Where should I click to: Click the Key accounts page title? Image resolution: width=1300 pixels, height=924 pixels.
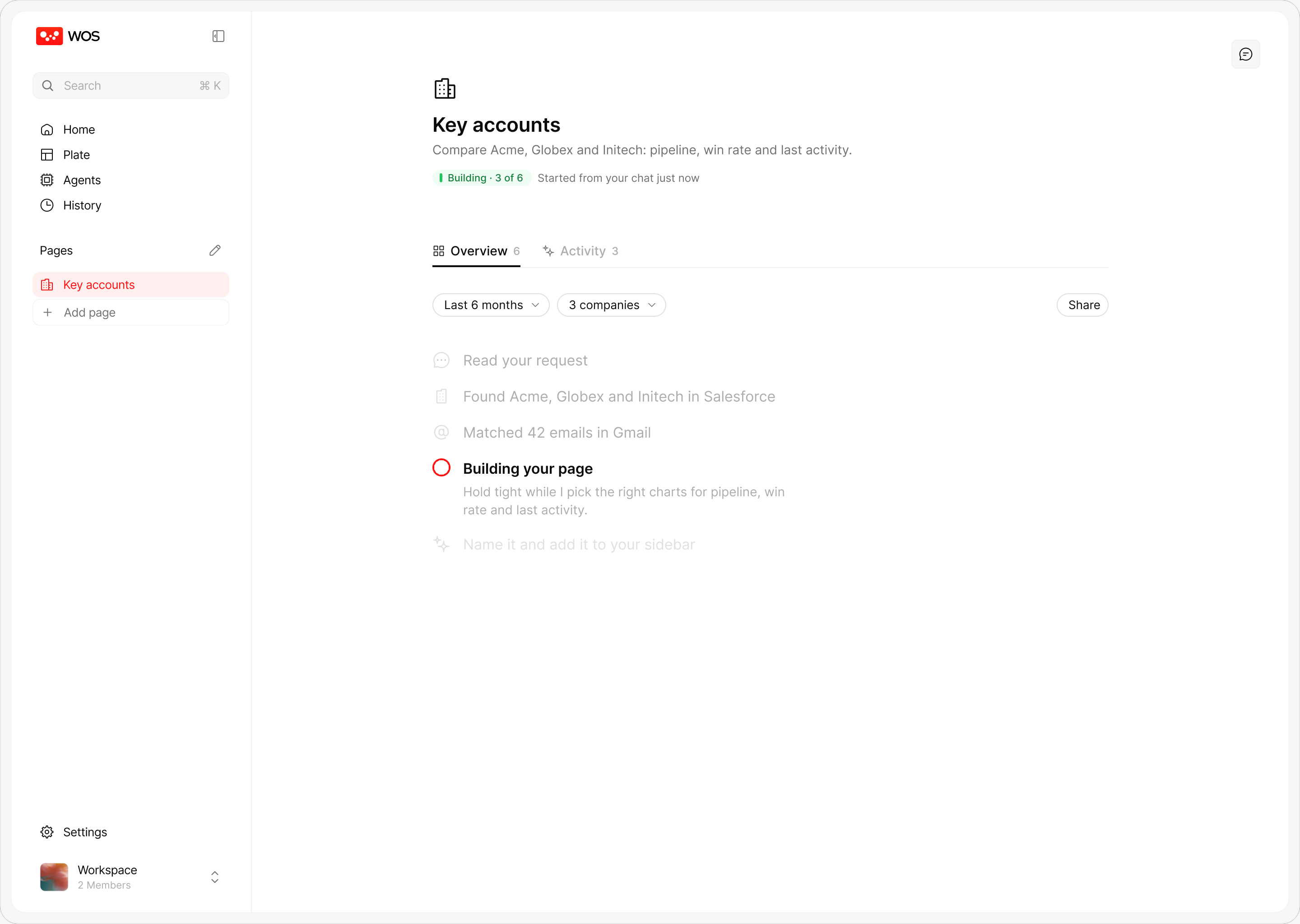[x=497, y=125]
